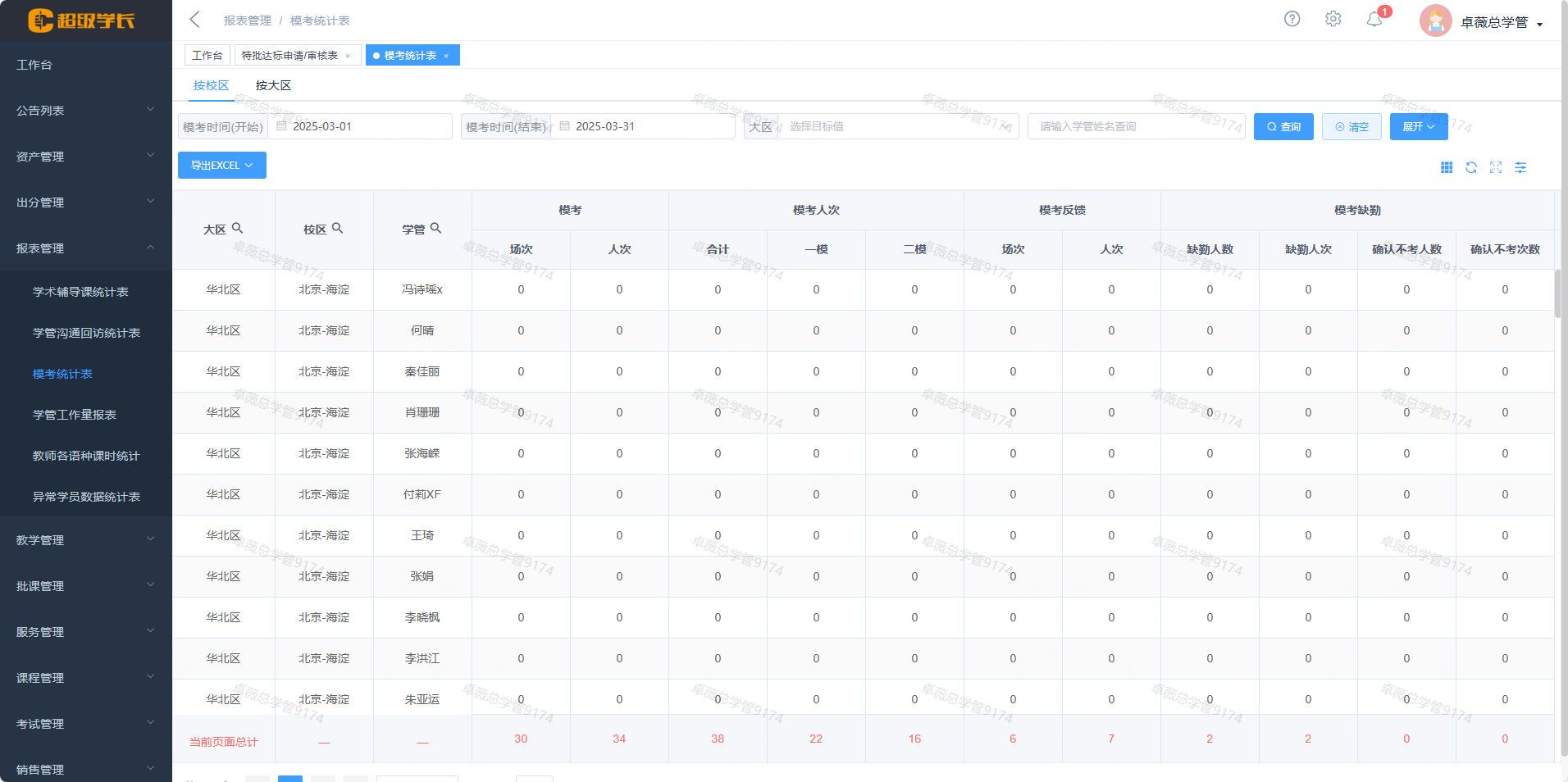1568x782 pixels.
Task: Open the 大区 selection dropdown
Action: coord(898,126)
